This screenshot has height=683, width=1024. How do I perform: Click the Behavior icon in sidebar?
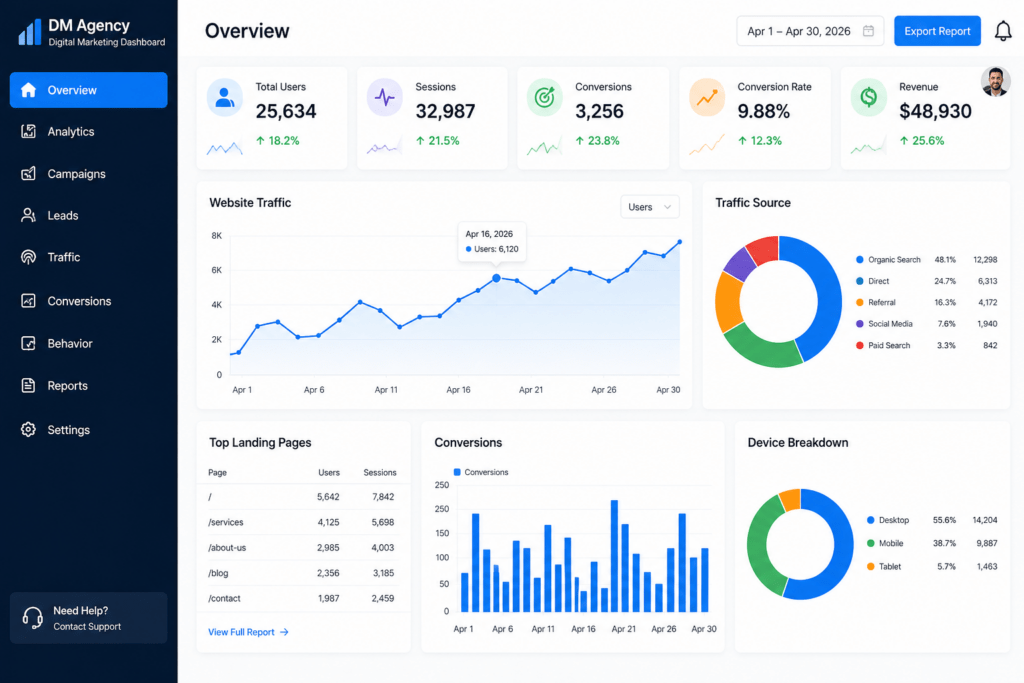tap(28, 343)
